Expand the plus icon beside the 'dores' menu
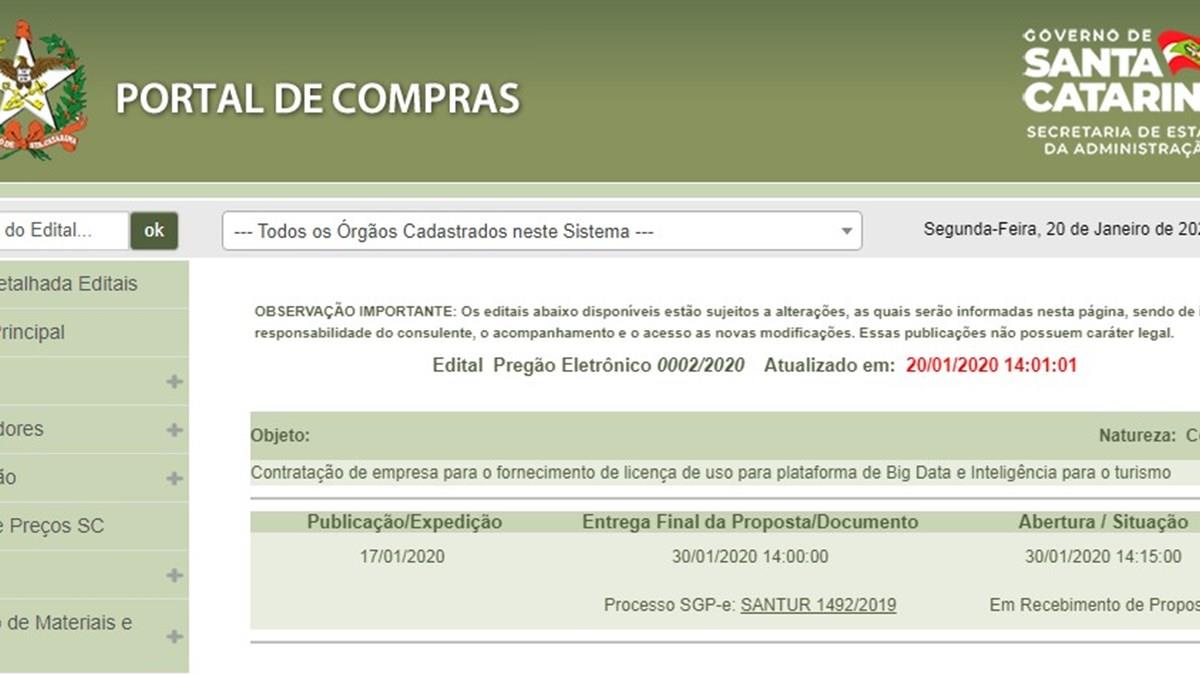The image size is (1200, 675). [175, 430]
